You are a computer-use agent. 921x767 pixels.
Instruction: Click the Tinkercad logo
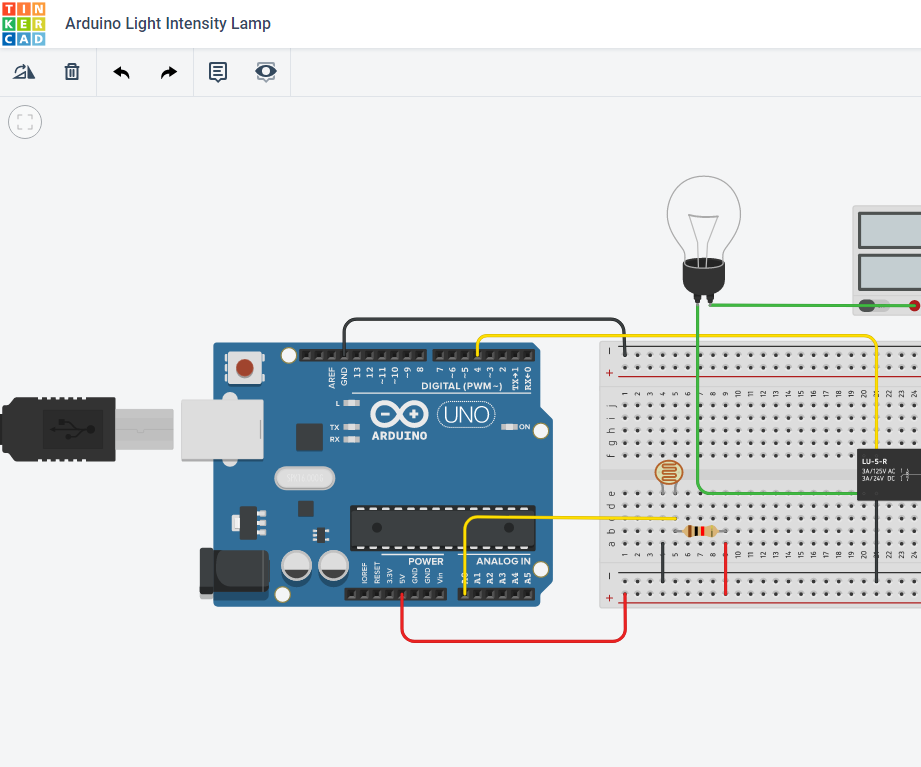click(24, 24)
